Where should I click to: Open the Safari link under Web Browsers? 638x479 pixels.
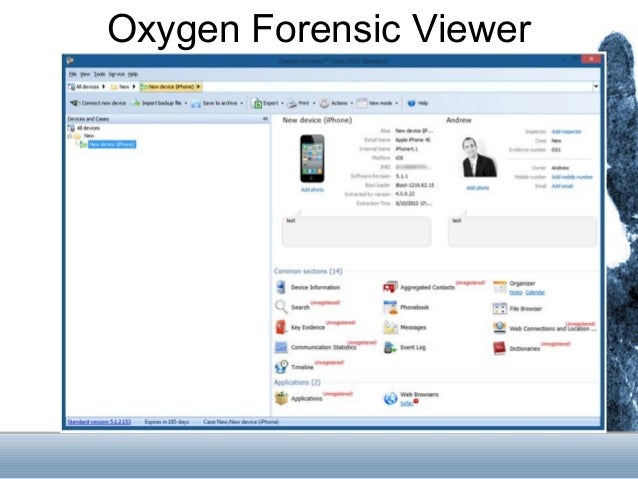[x=406, y=403]
